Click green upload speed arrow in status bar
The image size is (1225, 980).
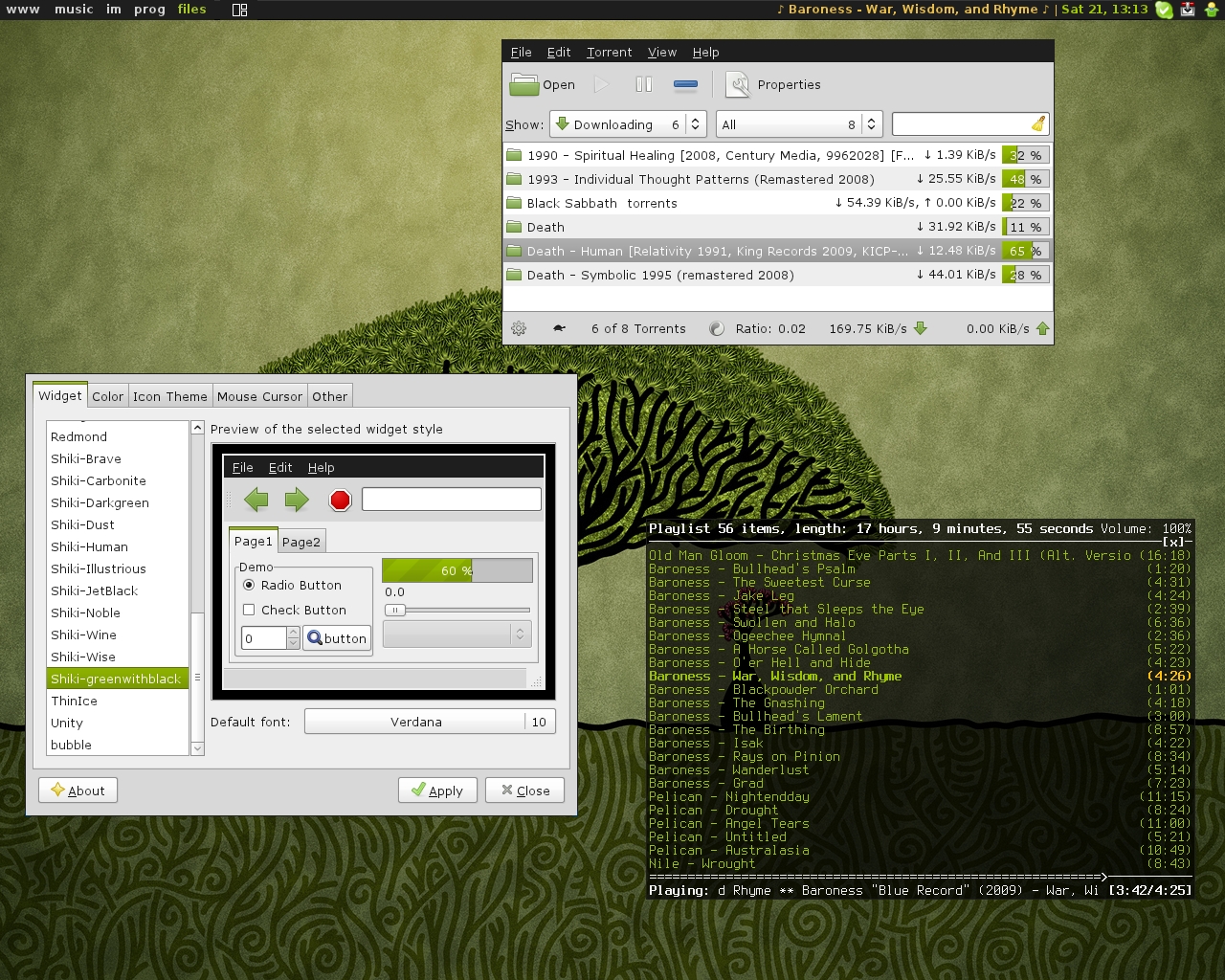1042,328
